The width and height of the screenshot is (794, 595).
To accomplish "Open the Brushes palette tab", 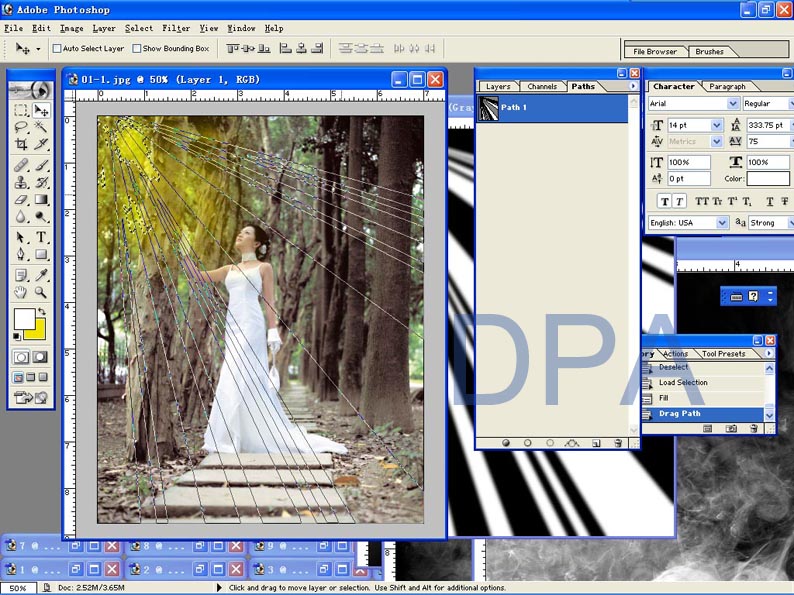I will [709, 52].
